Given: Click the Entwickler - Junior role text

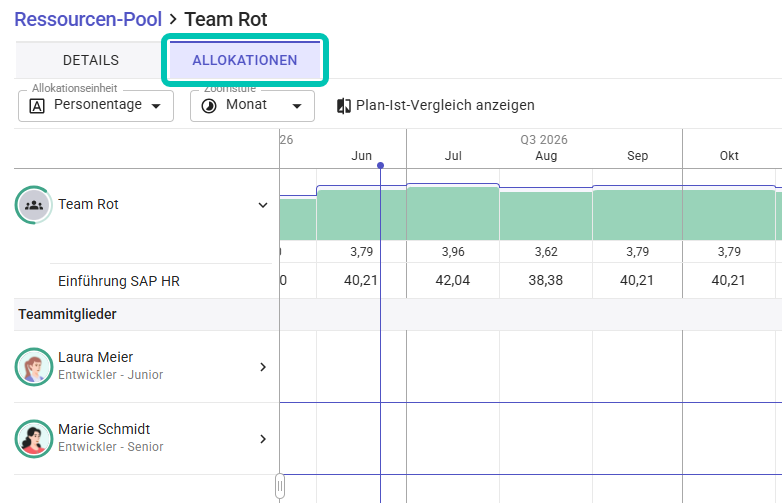Looking at the screenshot, I should click(110, 375).
